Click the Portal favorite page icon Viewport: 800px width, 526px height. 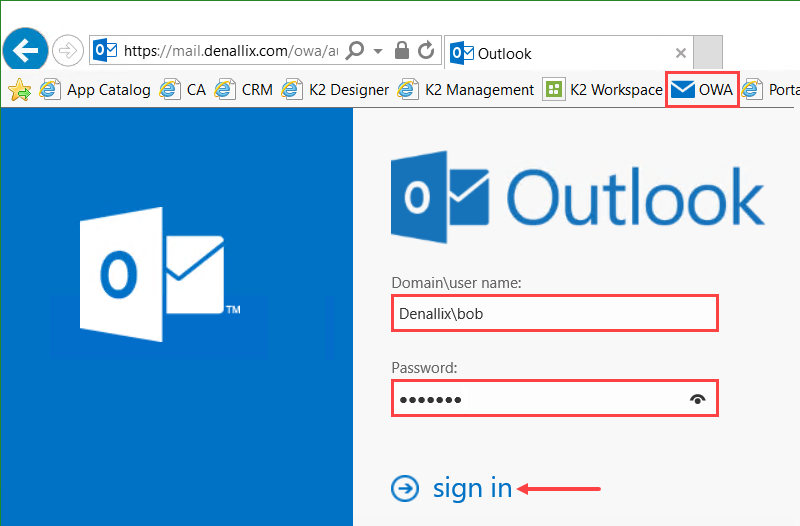tap(752, 90)
